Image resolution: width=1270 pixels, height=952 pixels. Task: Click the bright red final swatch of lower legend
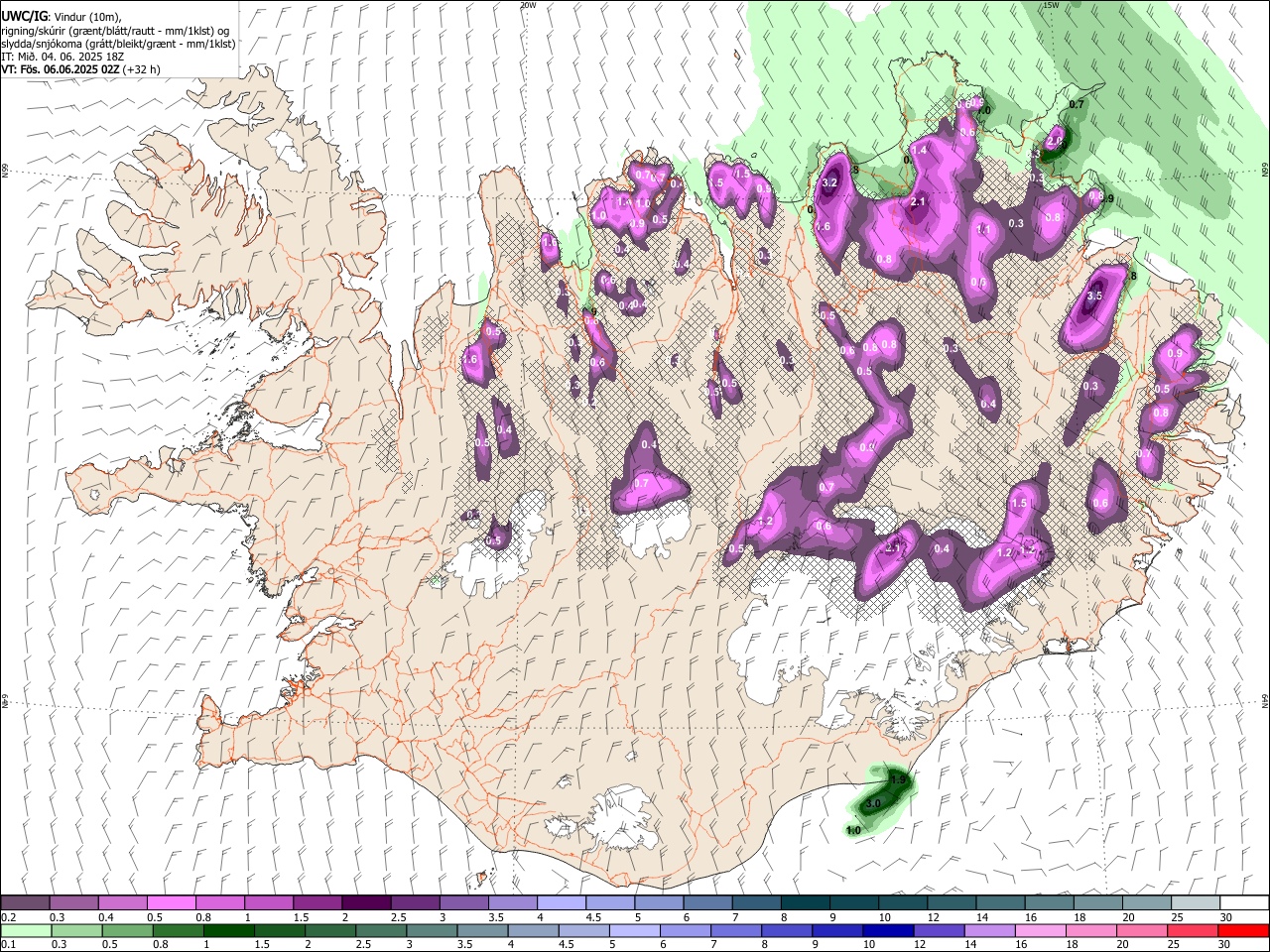tap(1244, 931)
